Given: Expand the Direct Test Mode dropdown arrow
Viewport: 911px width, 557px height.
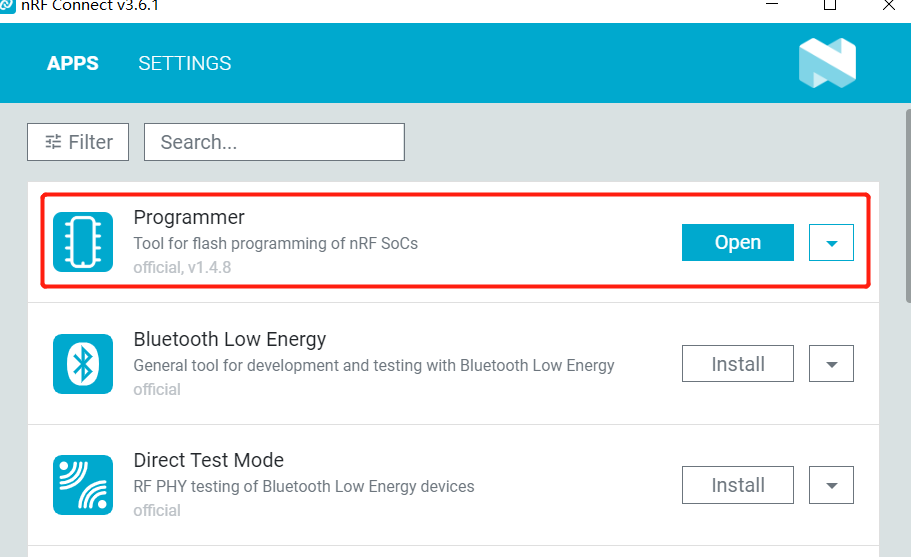Looking at the screenshot, I should pyautogui.click(x=831, y=485).
